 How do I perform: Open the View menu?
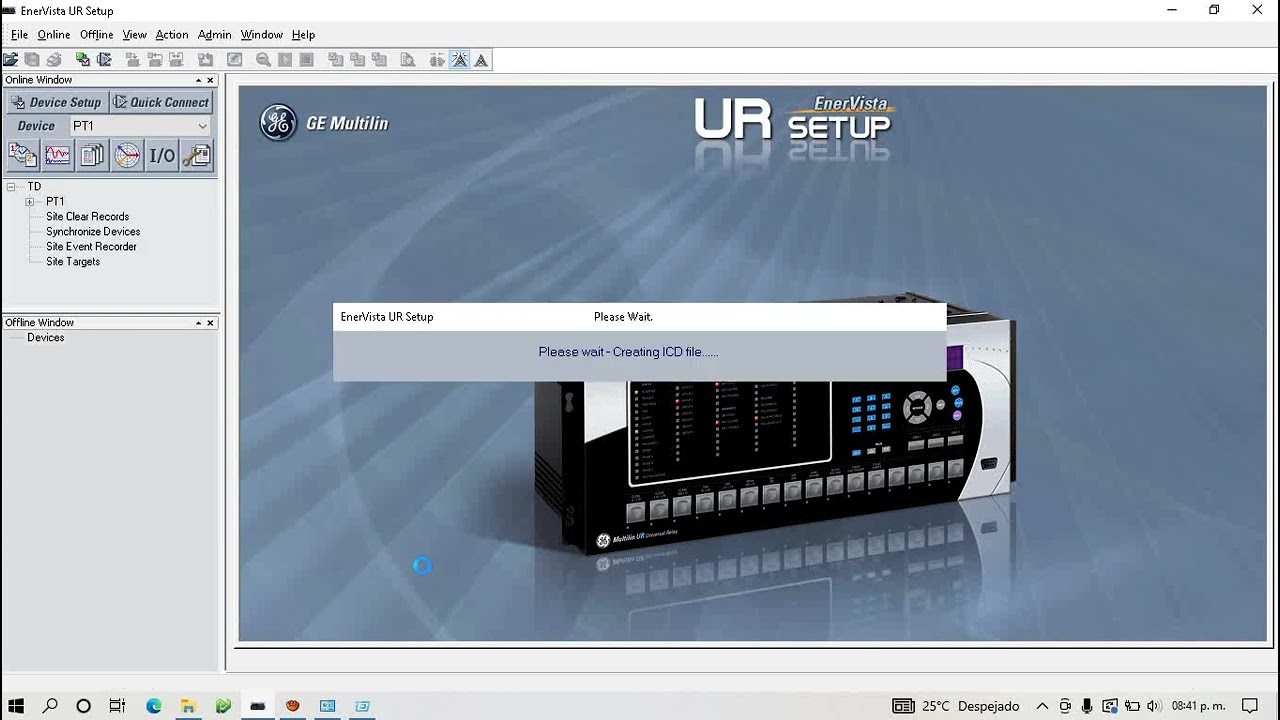point(135,34)
